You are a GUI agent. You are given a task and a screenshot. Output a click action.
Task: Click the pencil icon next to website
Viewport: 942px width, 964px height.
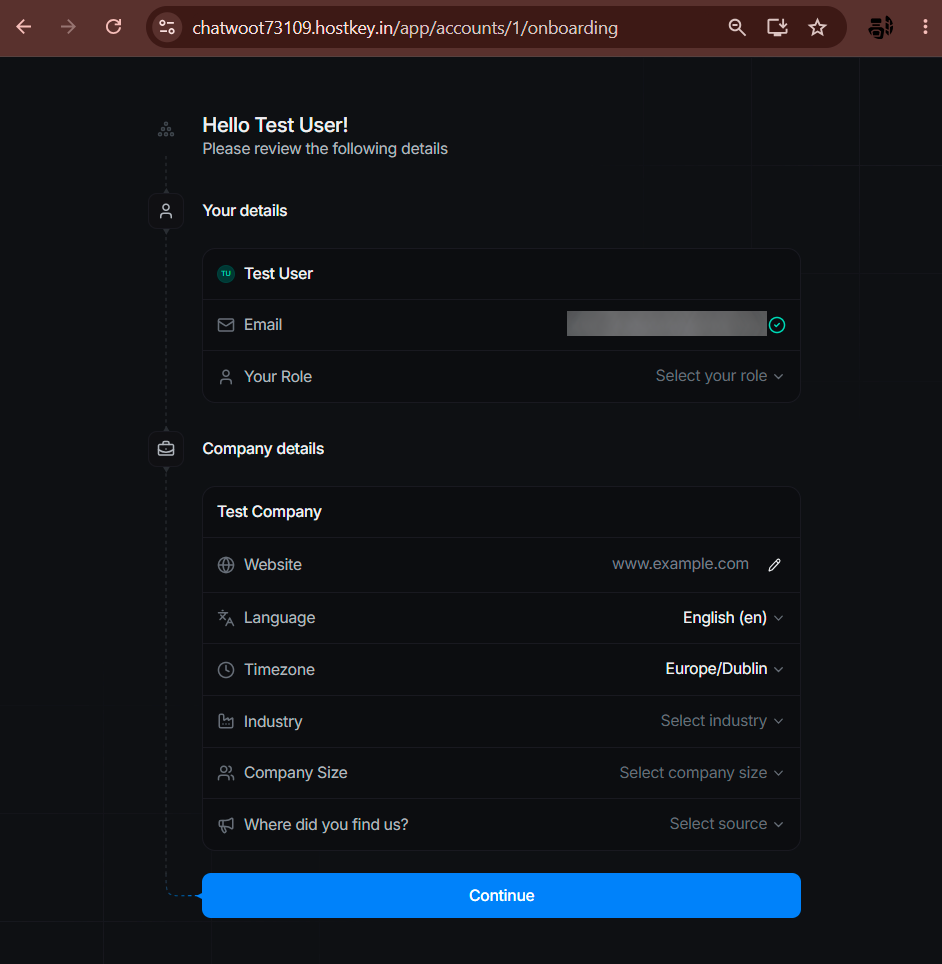pos(774,565)
